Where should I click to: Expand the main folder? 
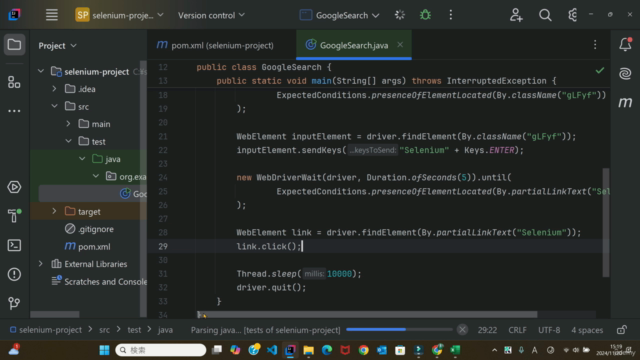coord(68,124)
